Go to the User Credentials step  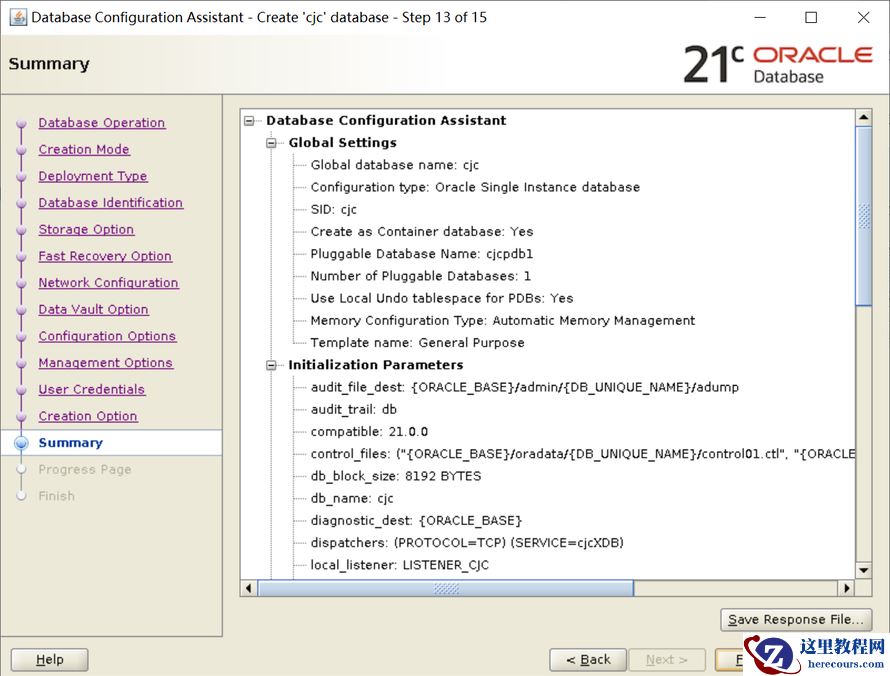[91, 389]
